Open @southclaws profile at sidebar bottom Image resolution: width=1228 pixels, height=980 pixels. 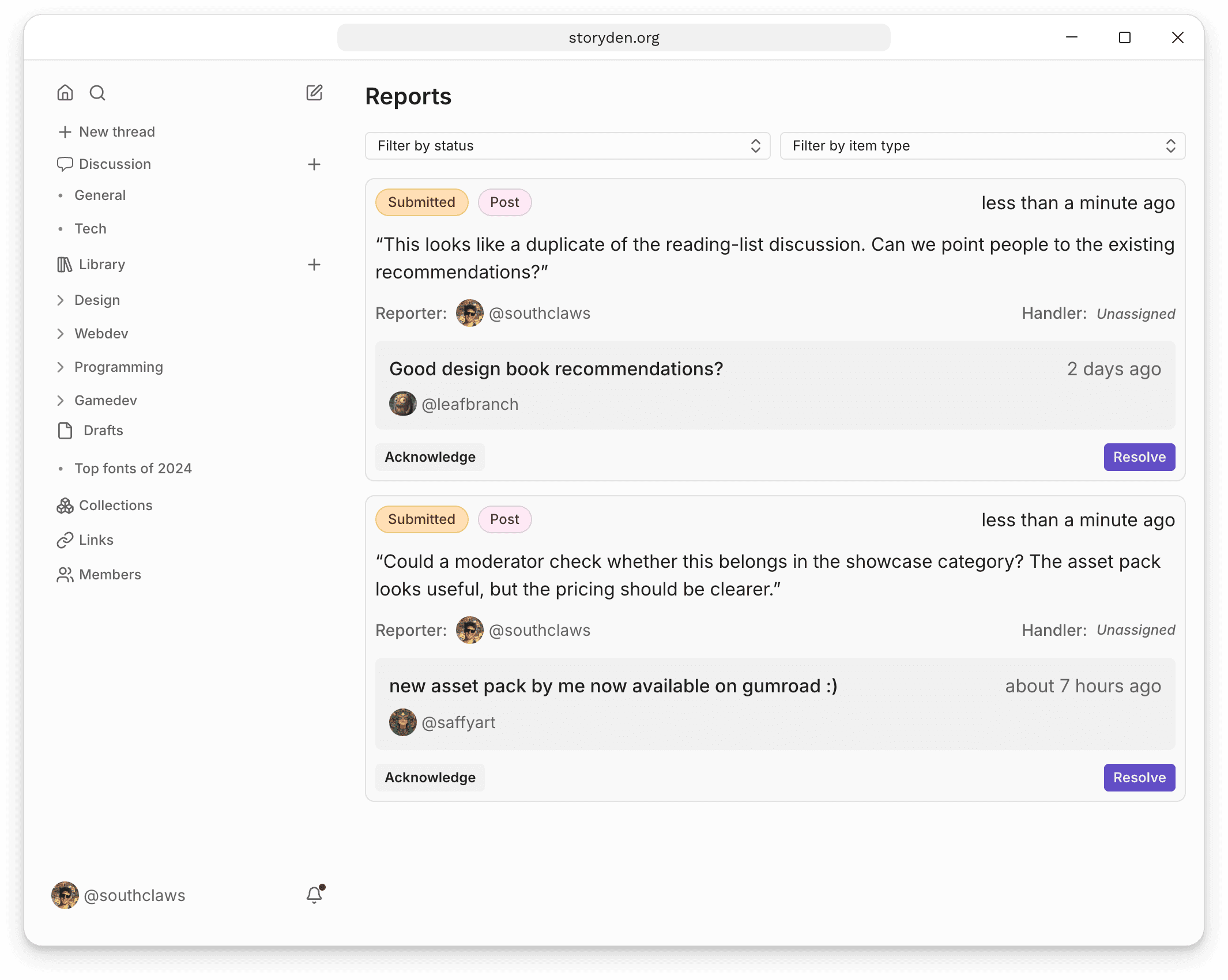click(x=119, y=895)
